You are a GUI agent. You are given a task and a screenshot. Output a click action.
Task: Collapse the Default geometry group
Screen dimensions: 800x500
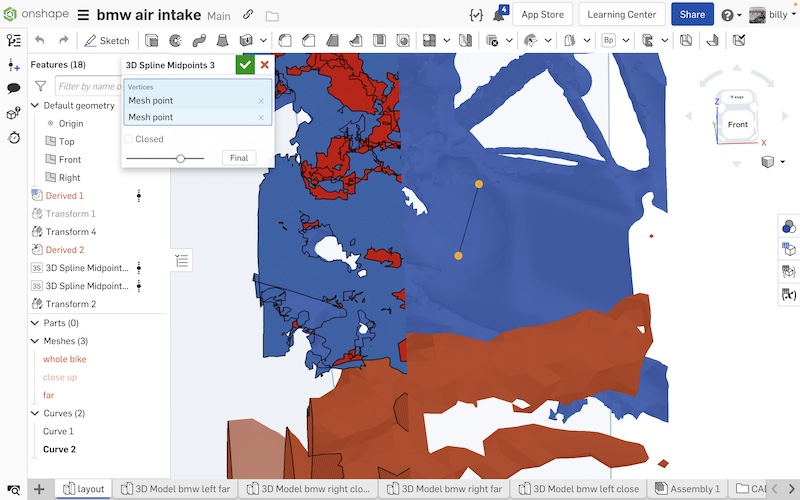coord(35,106)
